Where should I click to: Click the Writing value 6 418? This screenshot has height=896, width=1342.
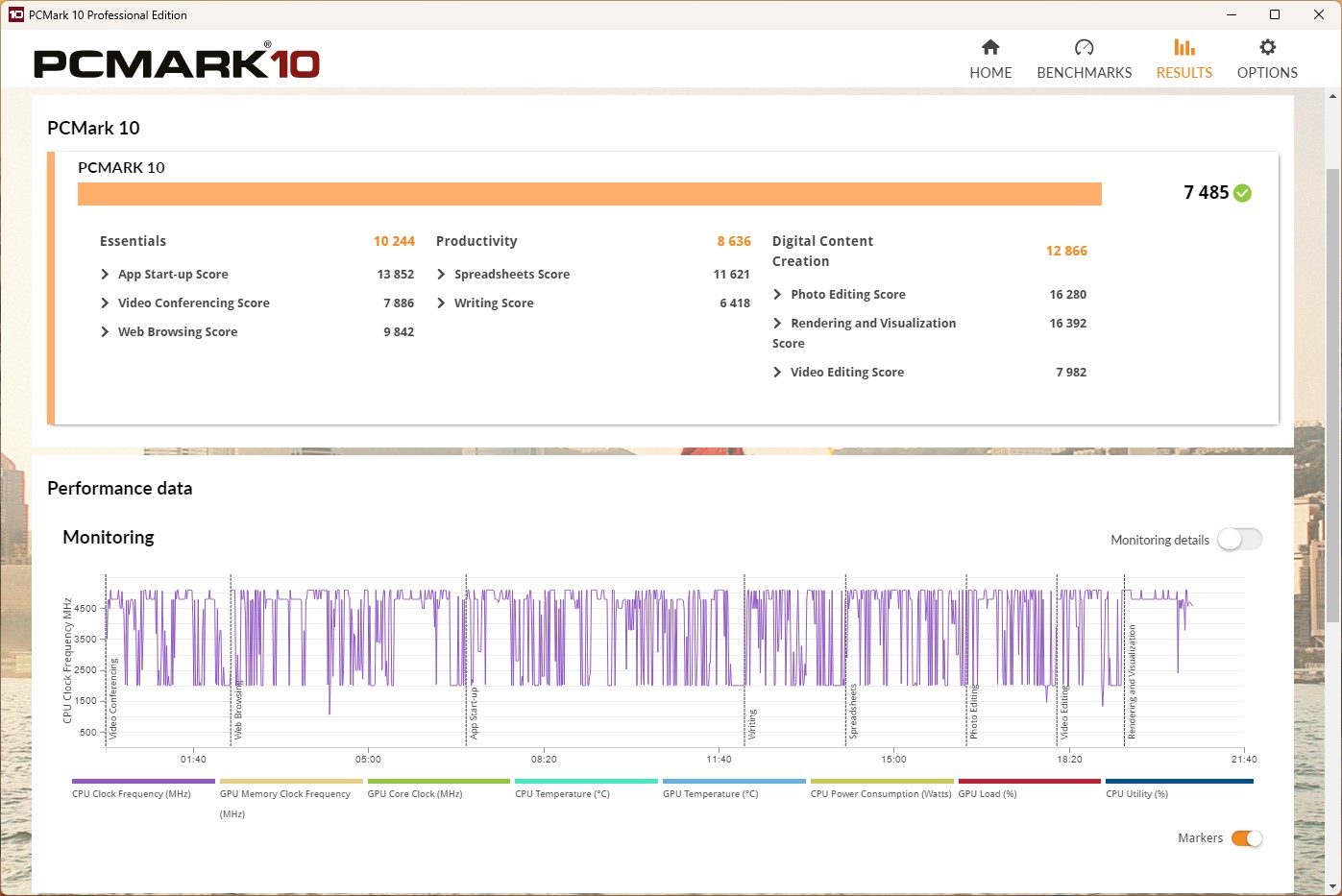point(735,303)
